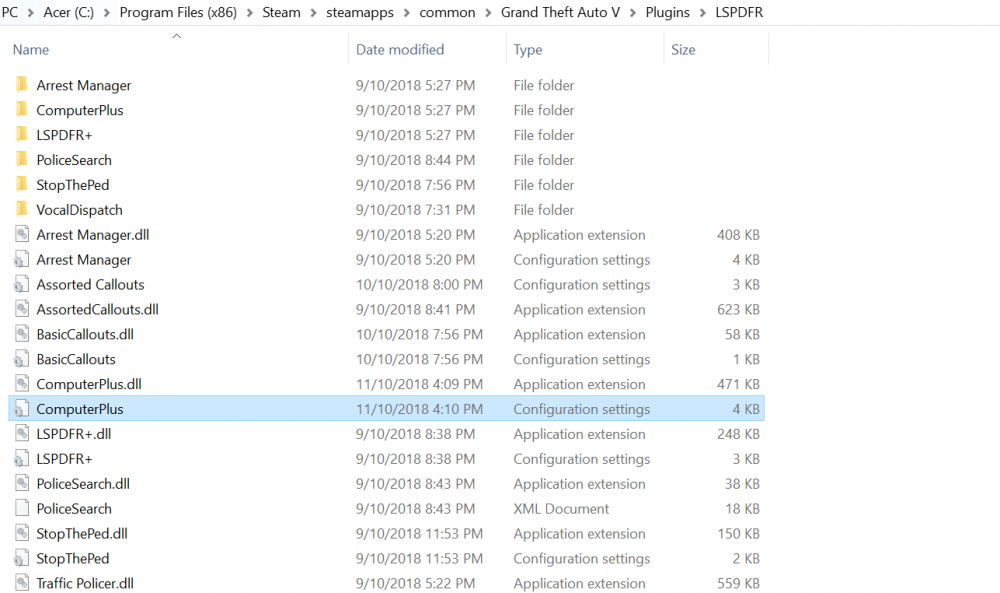Click the Assorted Callouts configuration file icon
Screen dimensions: 1000x593
click(22, 284)
